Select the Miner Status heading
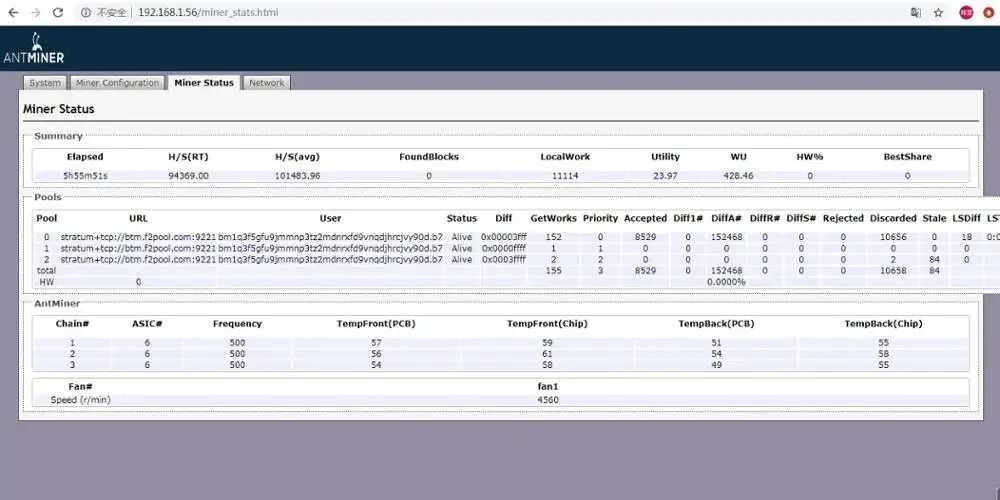 coord(59,109)
